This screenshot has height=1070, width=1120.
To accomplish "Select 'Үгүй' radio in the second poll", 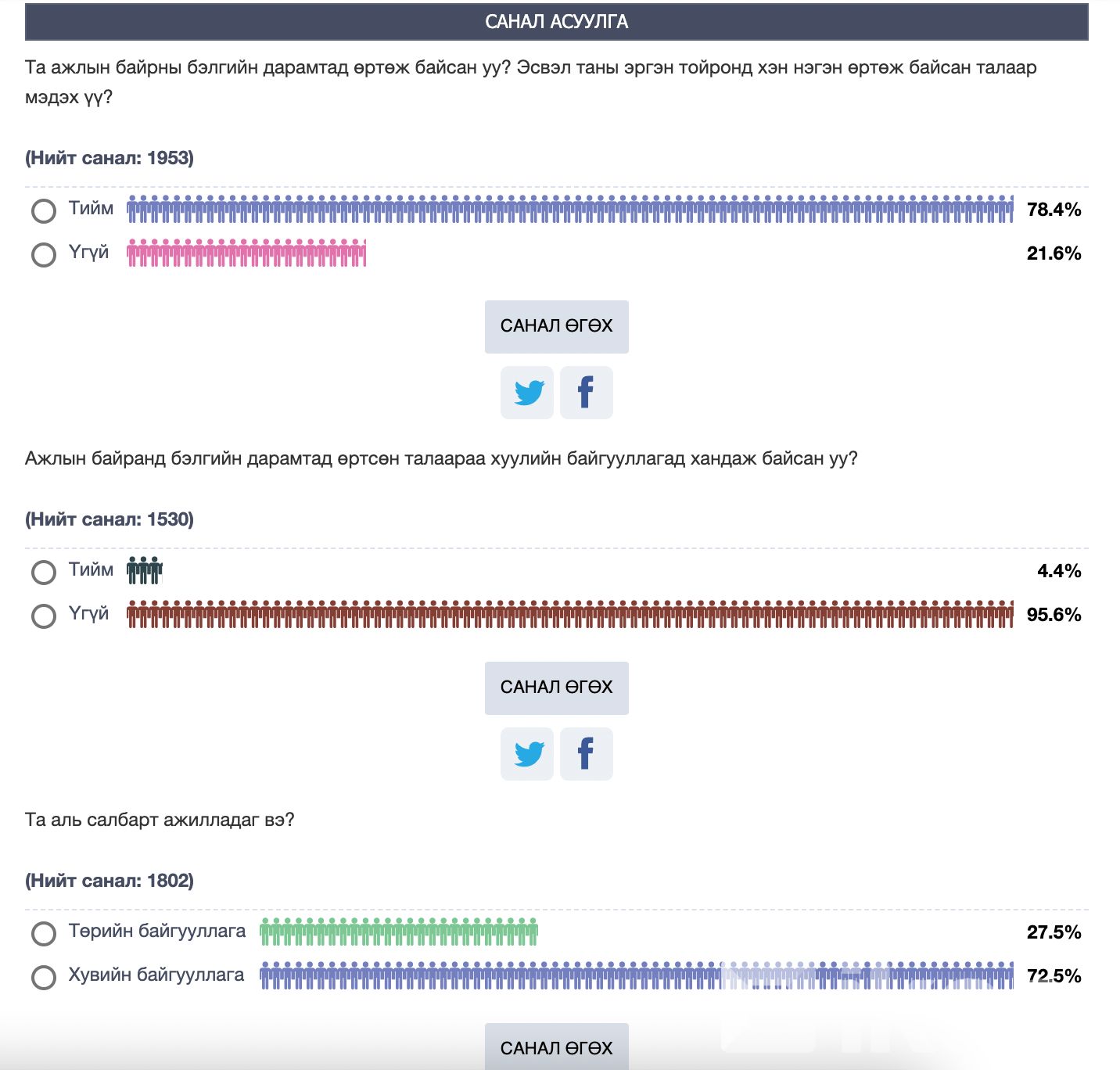I will pyautogui.click(x=44, y=616).
